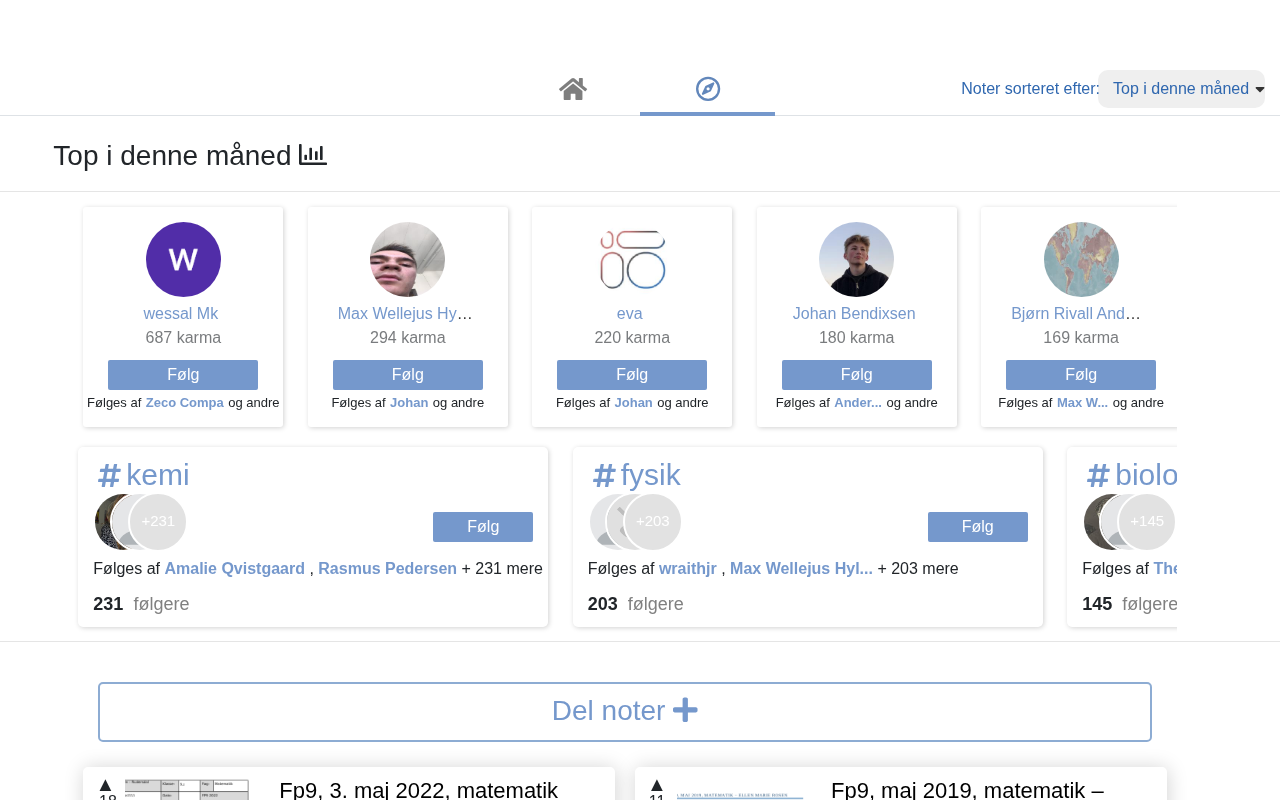Image resolution: width=1280 pixels, height=800 pixels.
Task: Go to the home feed icon
Action: 573,89
